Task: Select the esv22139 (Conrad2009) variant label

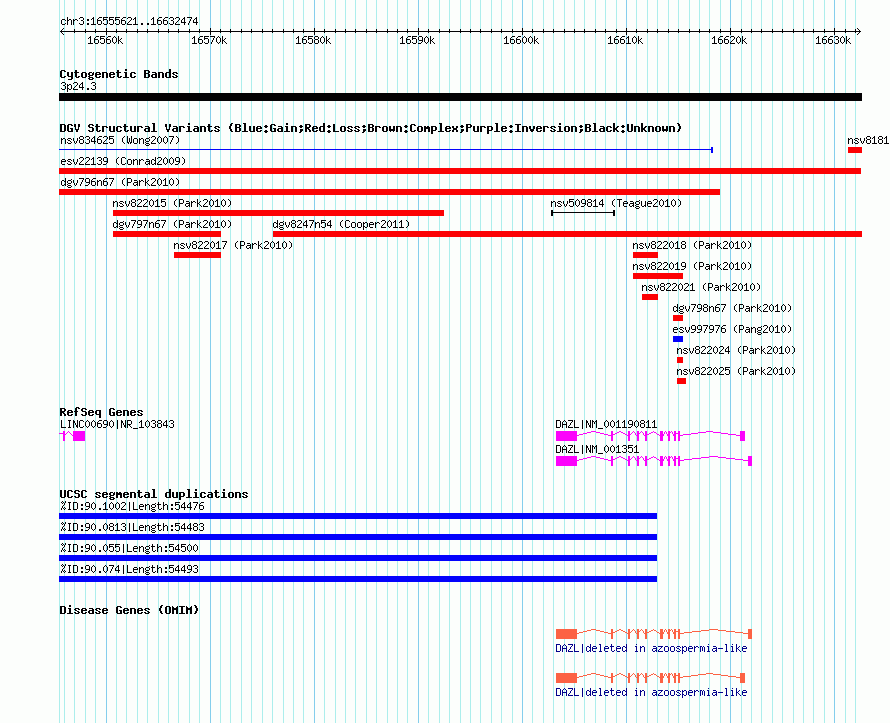Action: click(123, 161)
